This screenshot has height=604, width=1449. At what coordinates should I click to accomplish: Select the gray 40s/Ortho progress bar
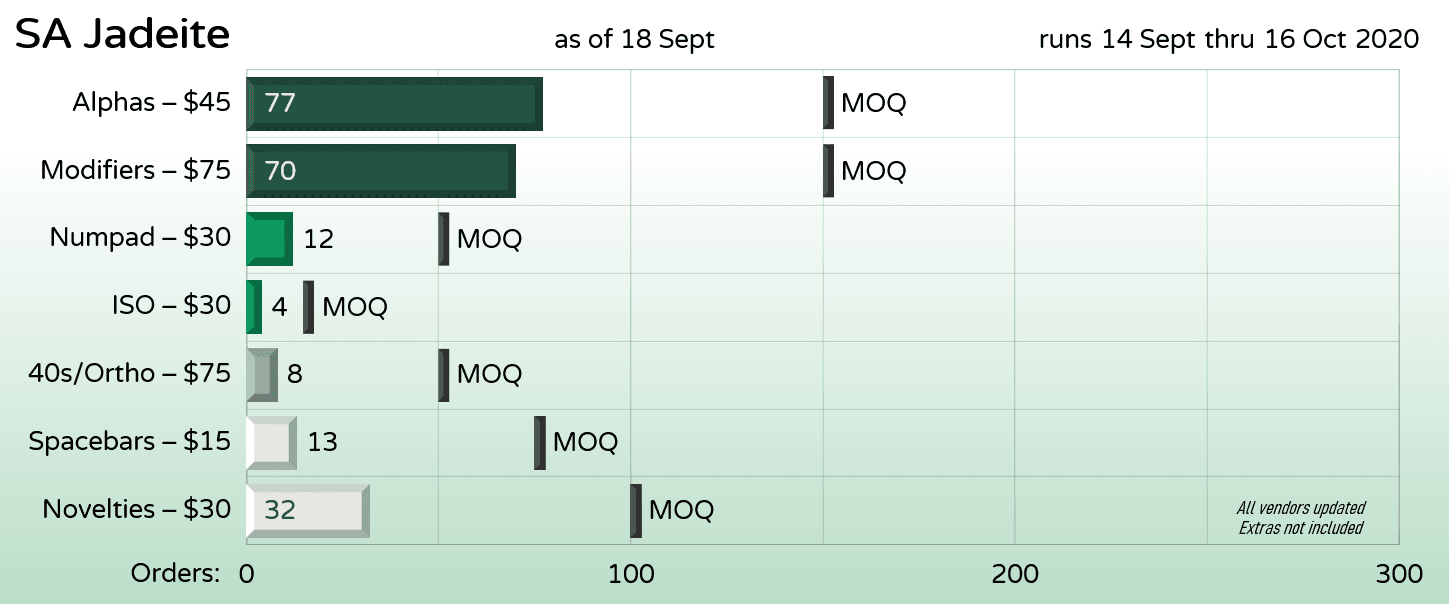(262, 375)
